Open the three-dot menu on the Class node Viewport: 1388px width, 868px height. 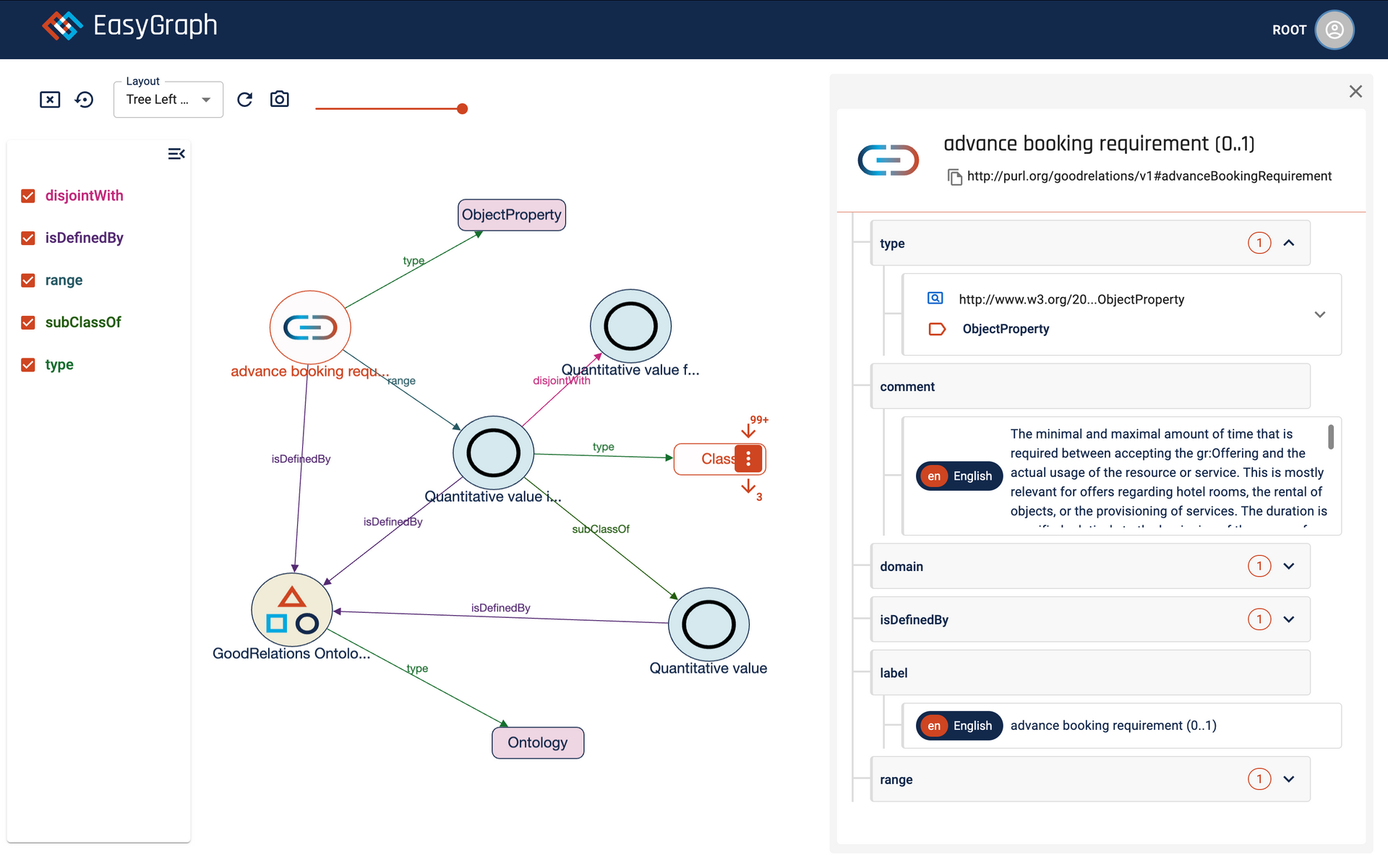[x=748, y=459]
